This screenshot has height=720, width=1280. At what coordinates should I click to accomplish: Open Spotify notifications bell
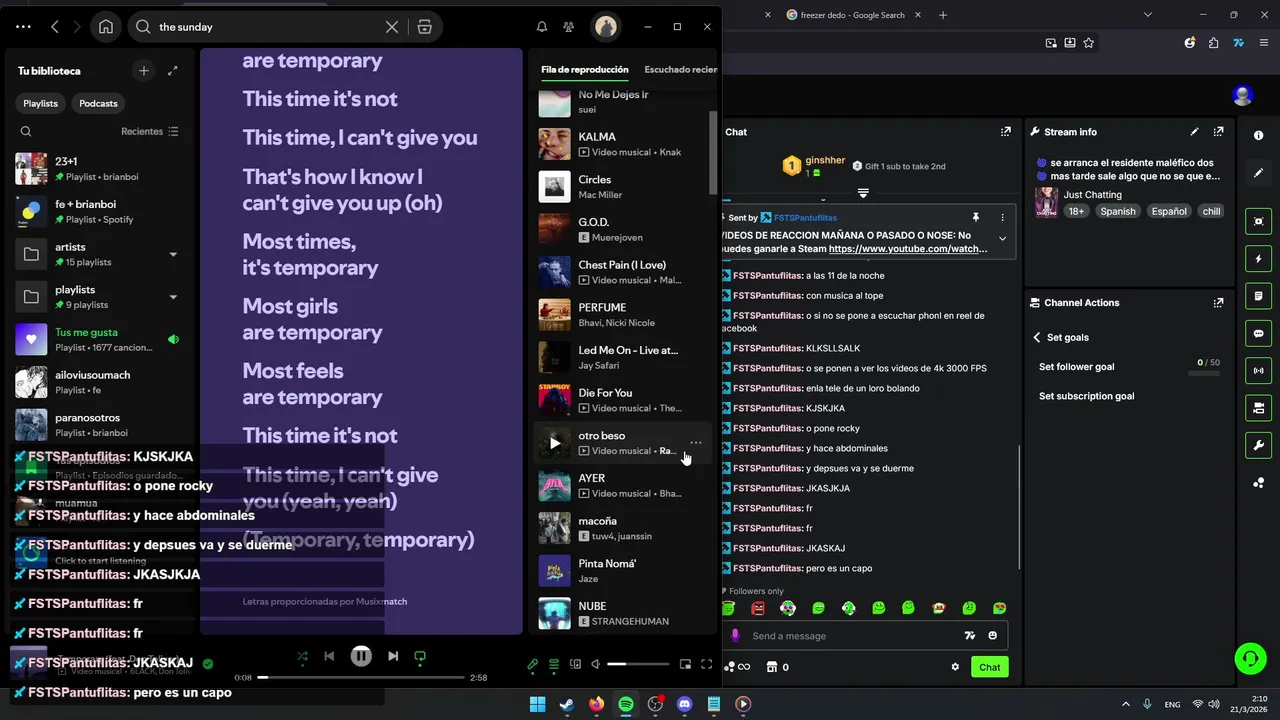542,27
